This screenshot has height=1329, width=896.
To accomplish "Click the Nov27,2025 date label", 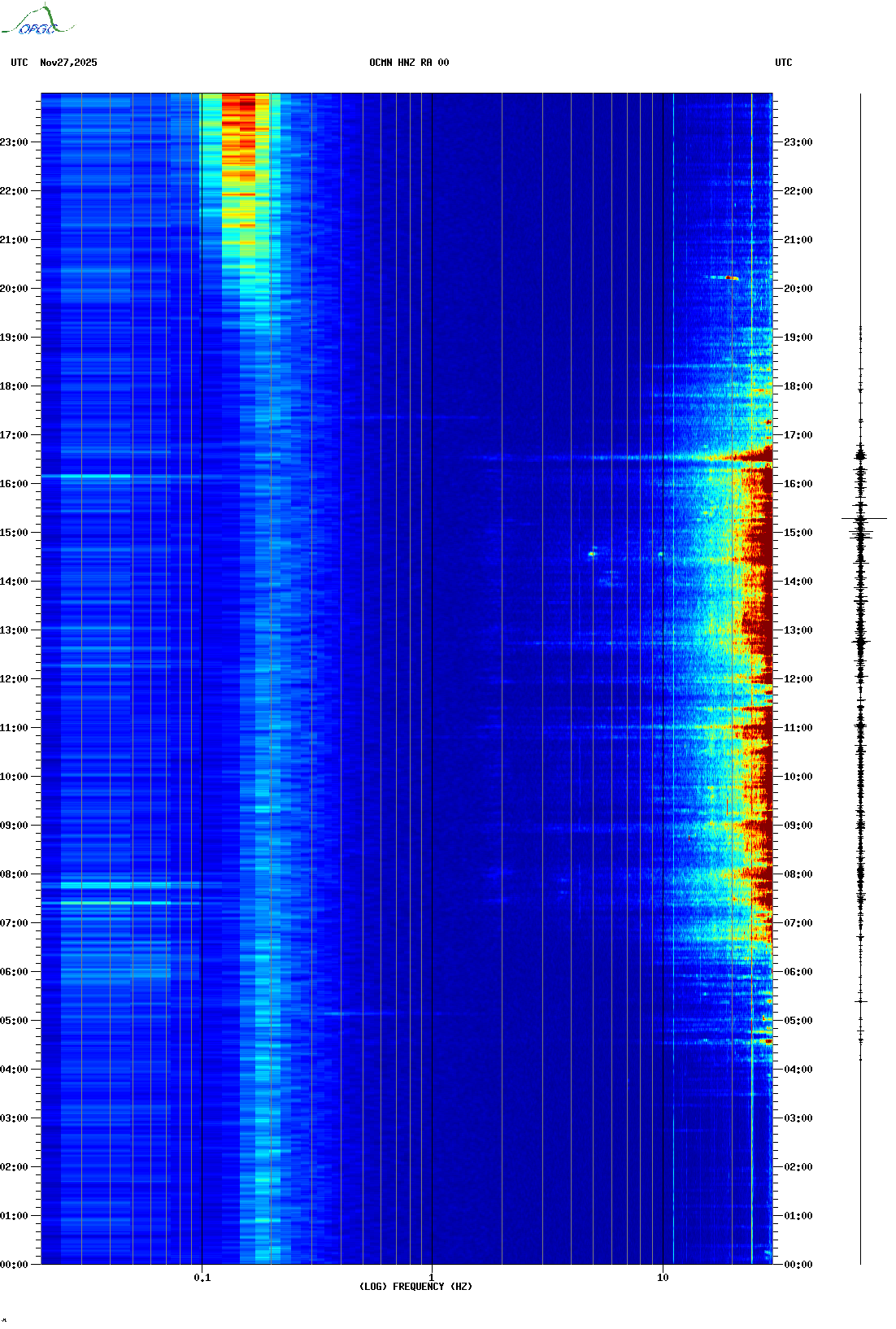I will click(68, 63).
